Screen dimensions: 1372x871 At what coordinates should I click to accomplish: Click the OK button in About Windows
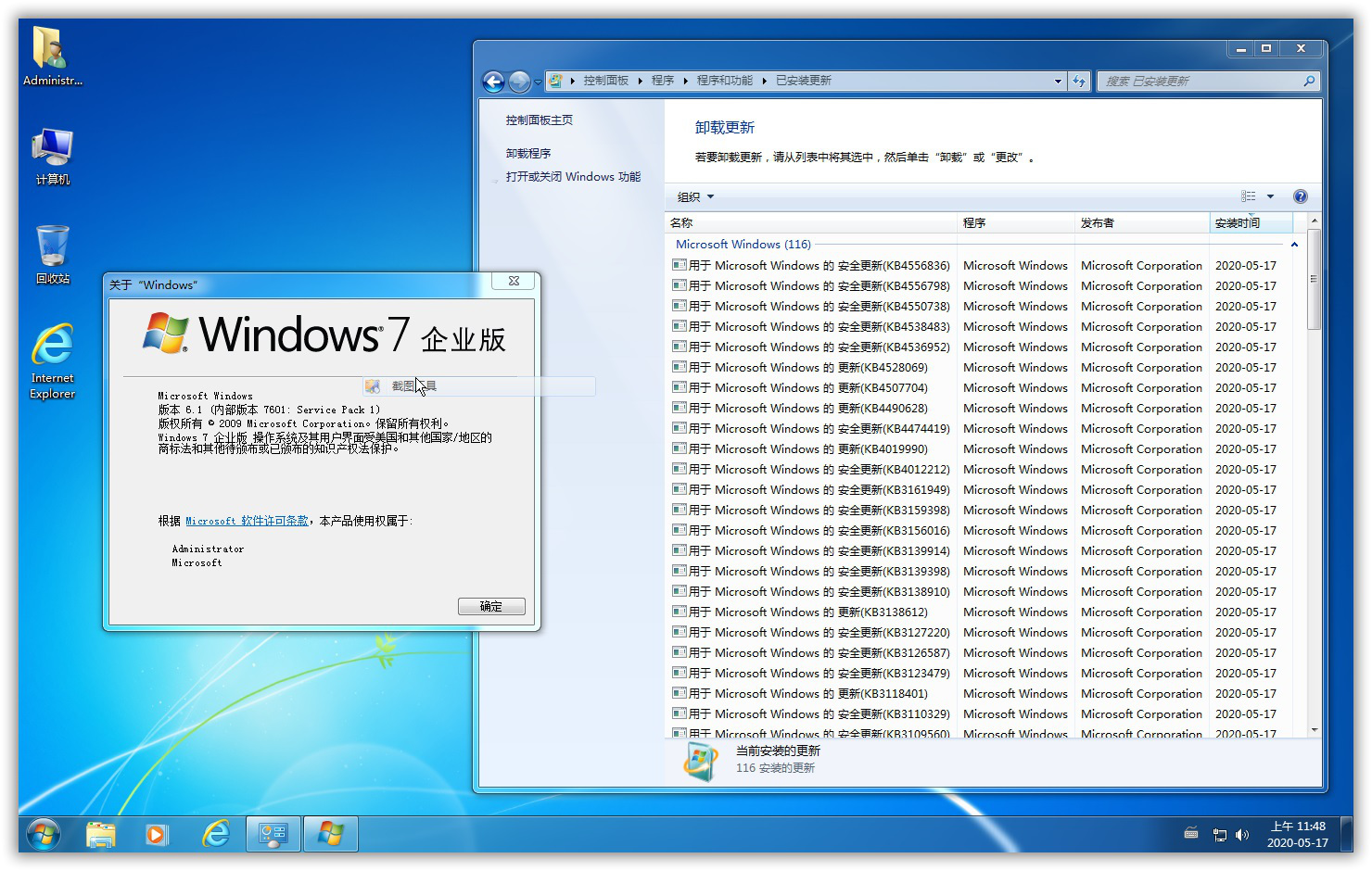491,606
